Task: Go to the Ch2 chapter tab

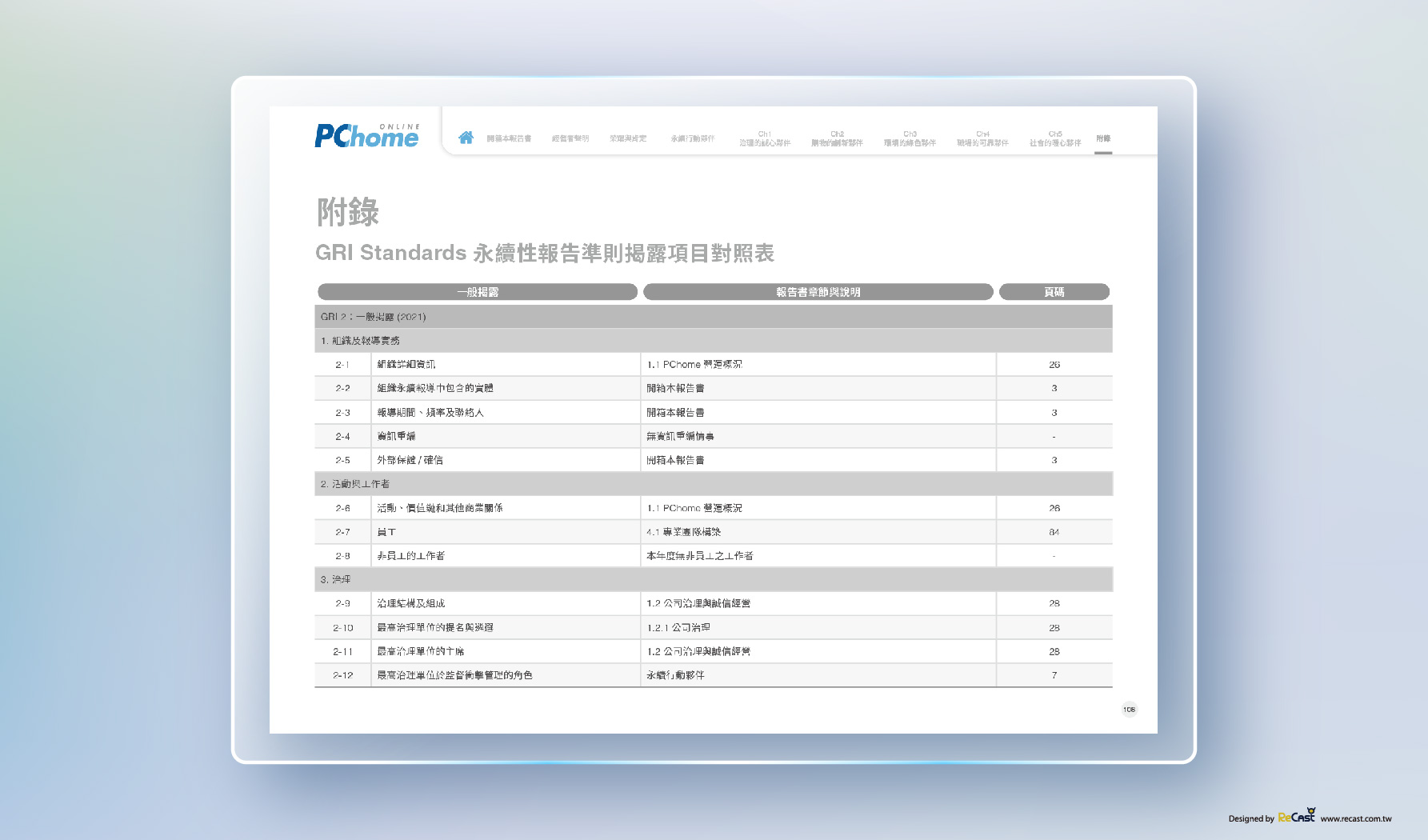Action: point(837,138)
